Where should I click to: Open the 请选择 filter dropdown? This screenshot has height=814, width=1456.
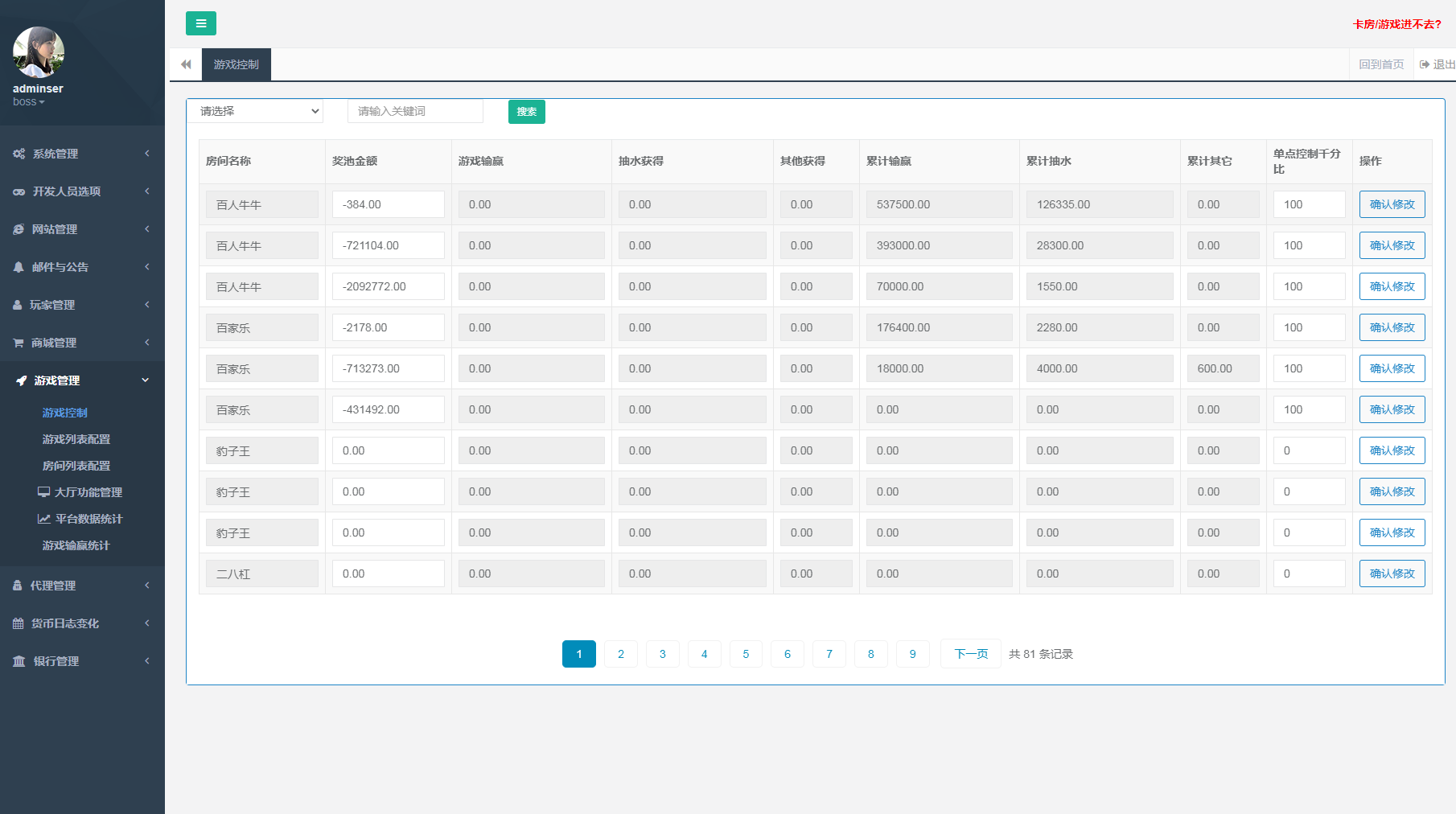255,111
